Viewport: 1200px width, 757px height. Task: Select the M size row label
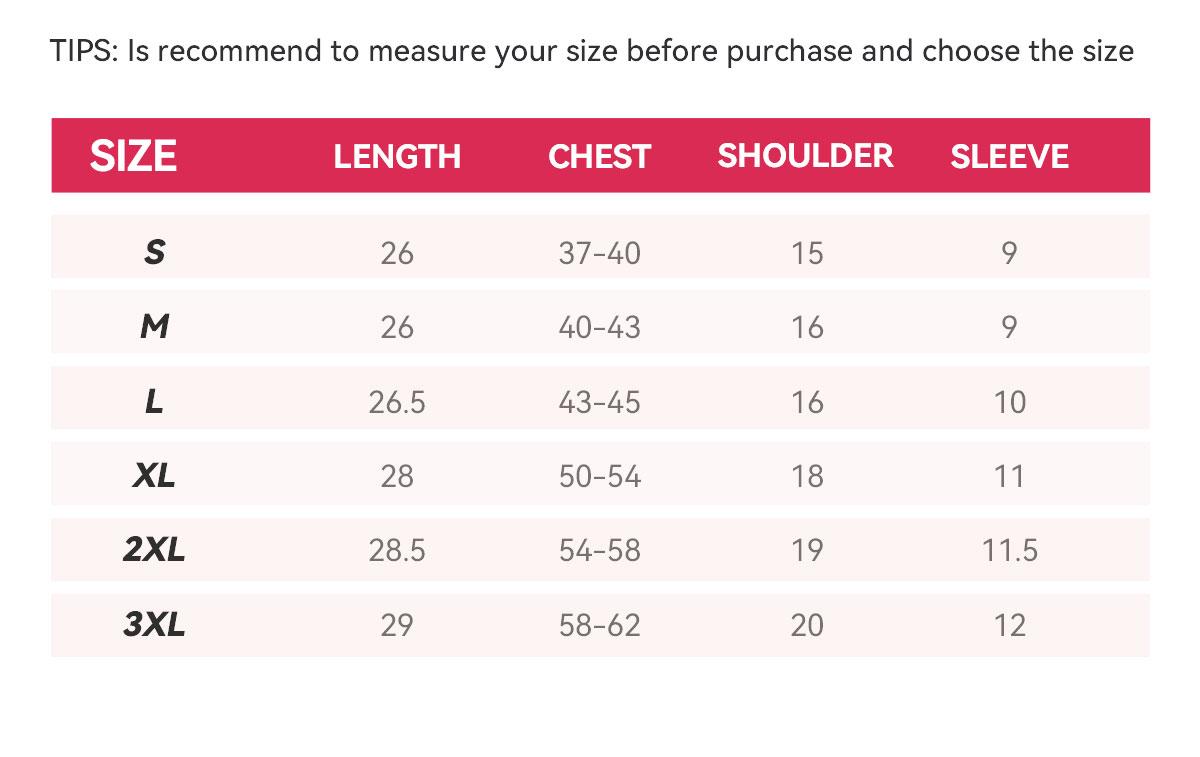pyautogui.click(x=154, y=327)
